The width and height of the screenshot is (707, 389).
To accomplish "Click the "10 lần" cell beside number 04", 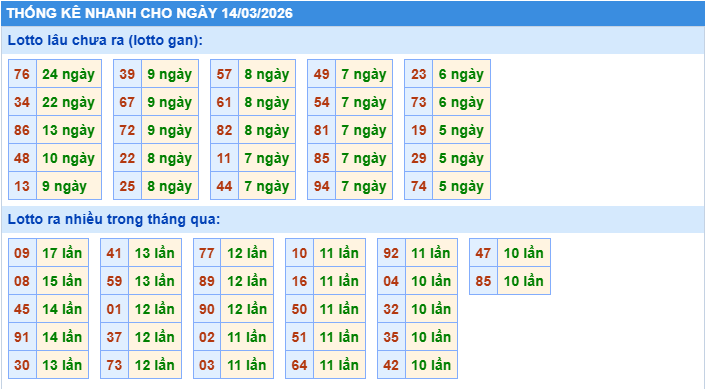I will point(432,281).
